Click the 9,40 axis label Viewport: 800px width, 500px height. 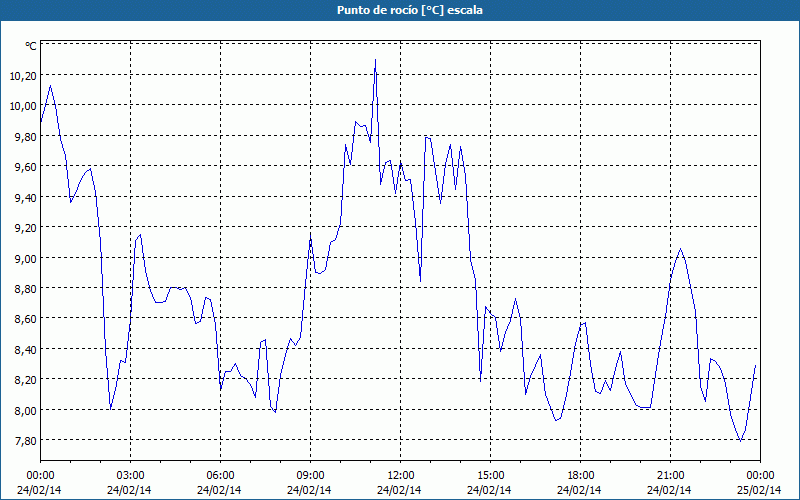tap(26, 197)
